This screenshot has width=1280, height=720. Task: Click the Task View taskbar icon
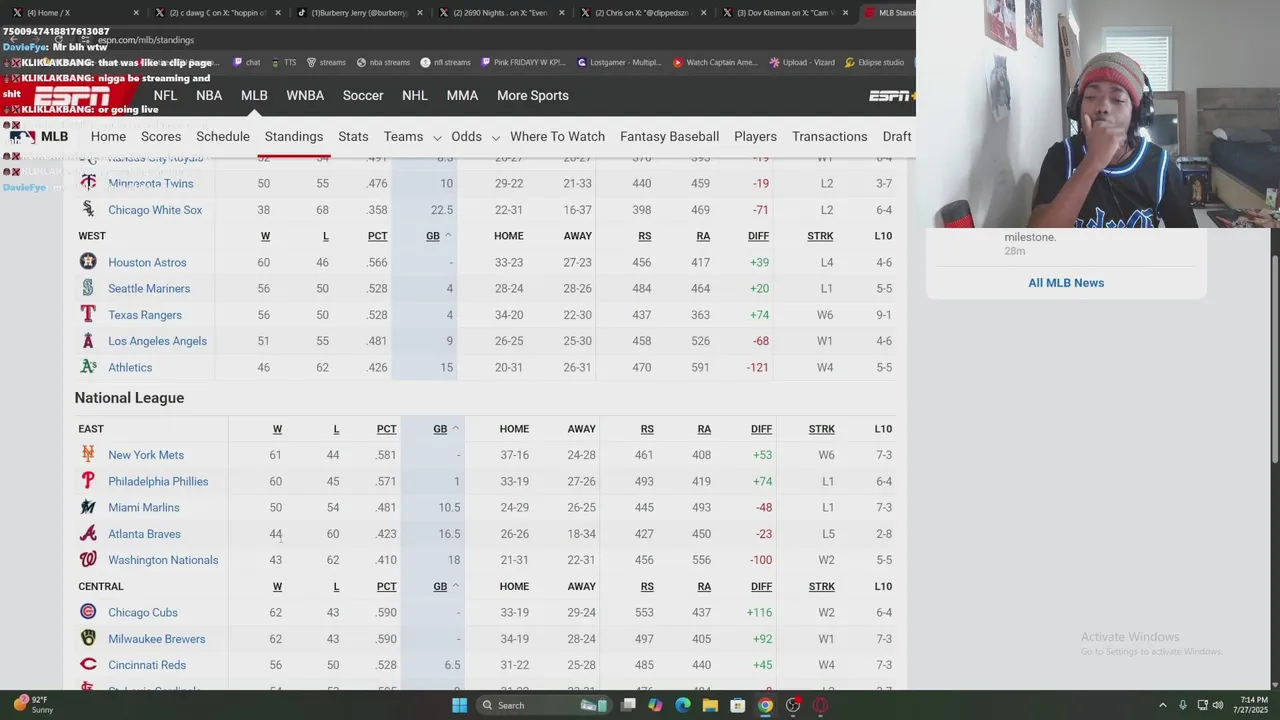pos(628,705)
